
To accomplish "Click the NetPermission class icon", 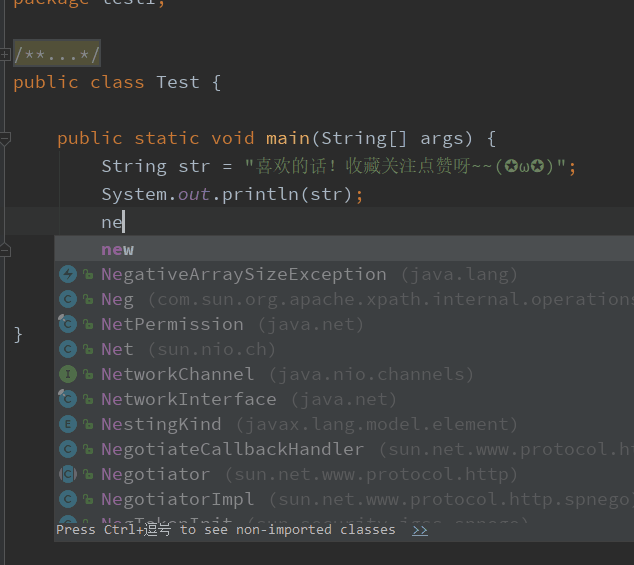I will 68,324.
